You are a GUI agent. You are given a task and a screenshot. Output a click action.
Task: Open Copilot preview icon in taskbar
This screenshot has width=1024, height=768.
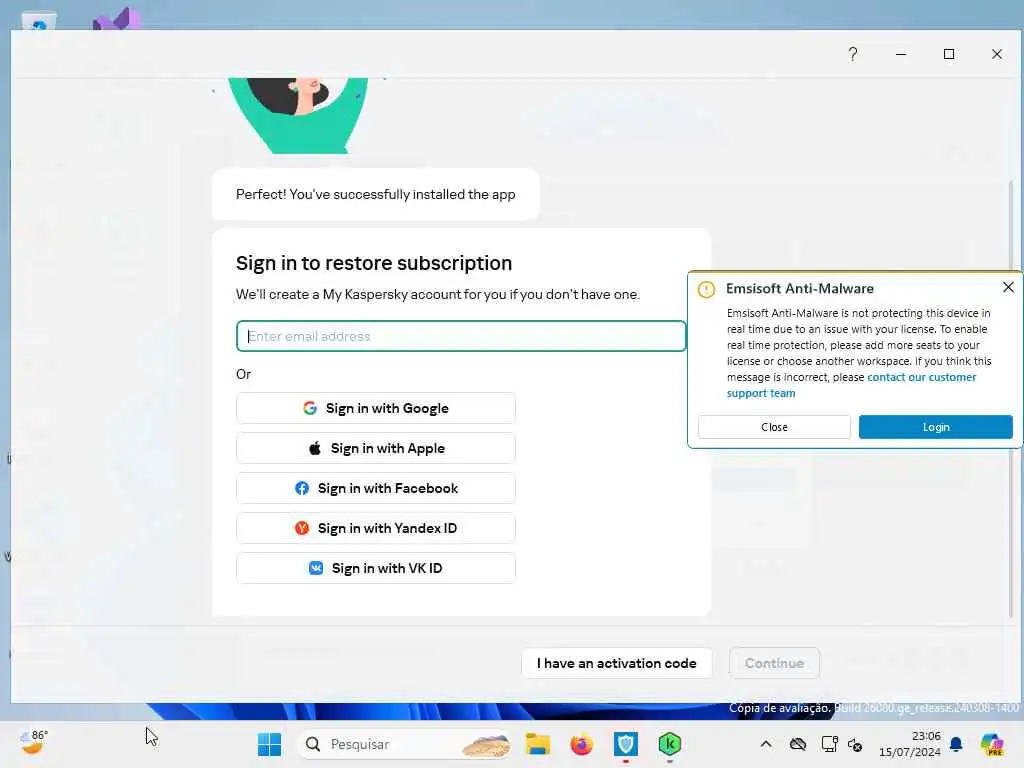[992, 744]
